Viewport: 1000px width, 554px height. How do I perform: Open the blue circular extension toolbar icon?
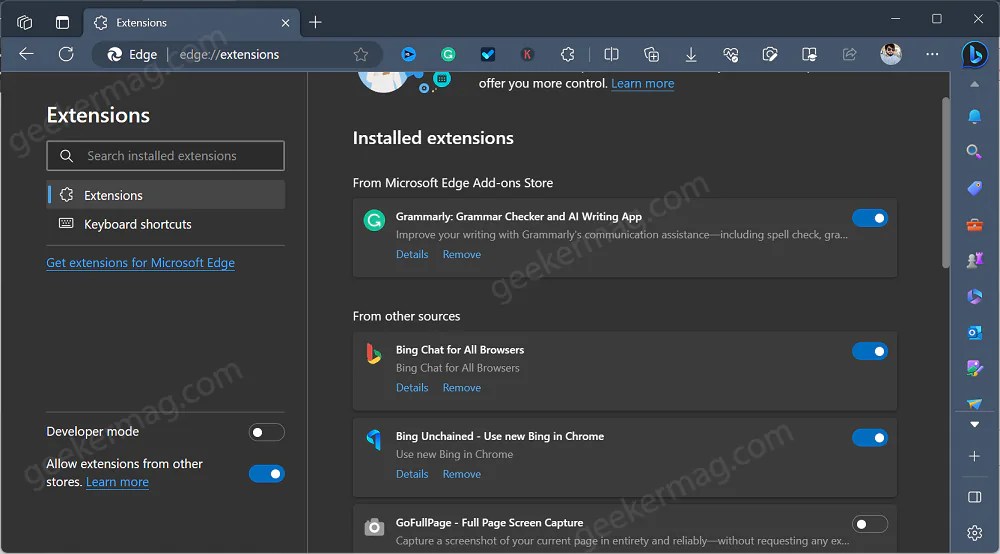click(409, 55)
